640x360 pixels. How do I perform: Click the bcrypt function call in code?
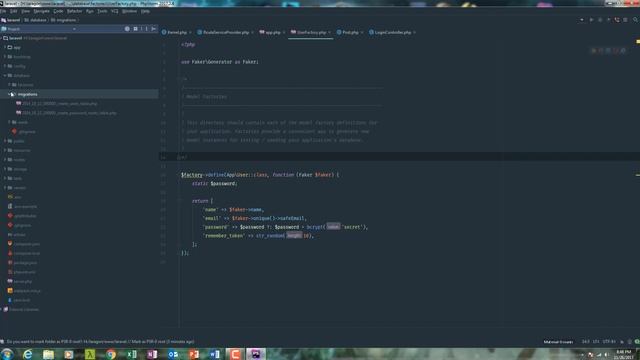pyautogui.click(x=315, y=227)
